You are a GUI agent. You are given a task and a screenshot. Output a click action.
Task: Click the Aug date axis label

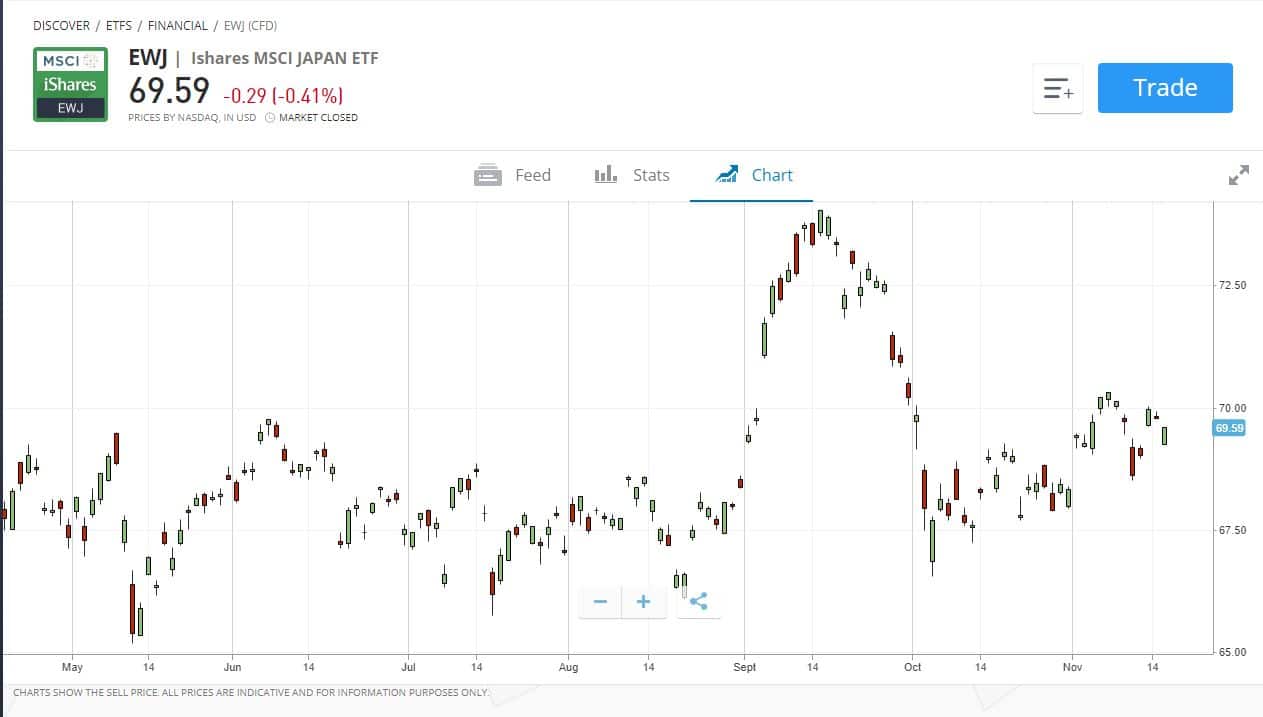568,667
